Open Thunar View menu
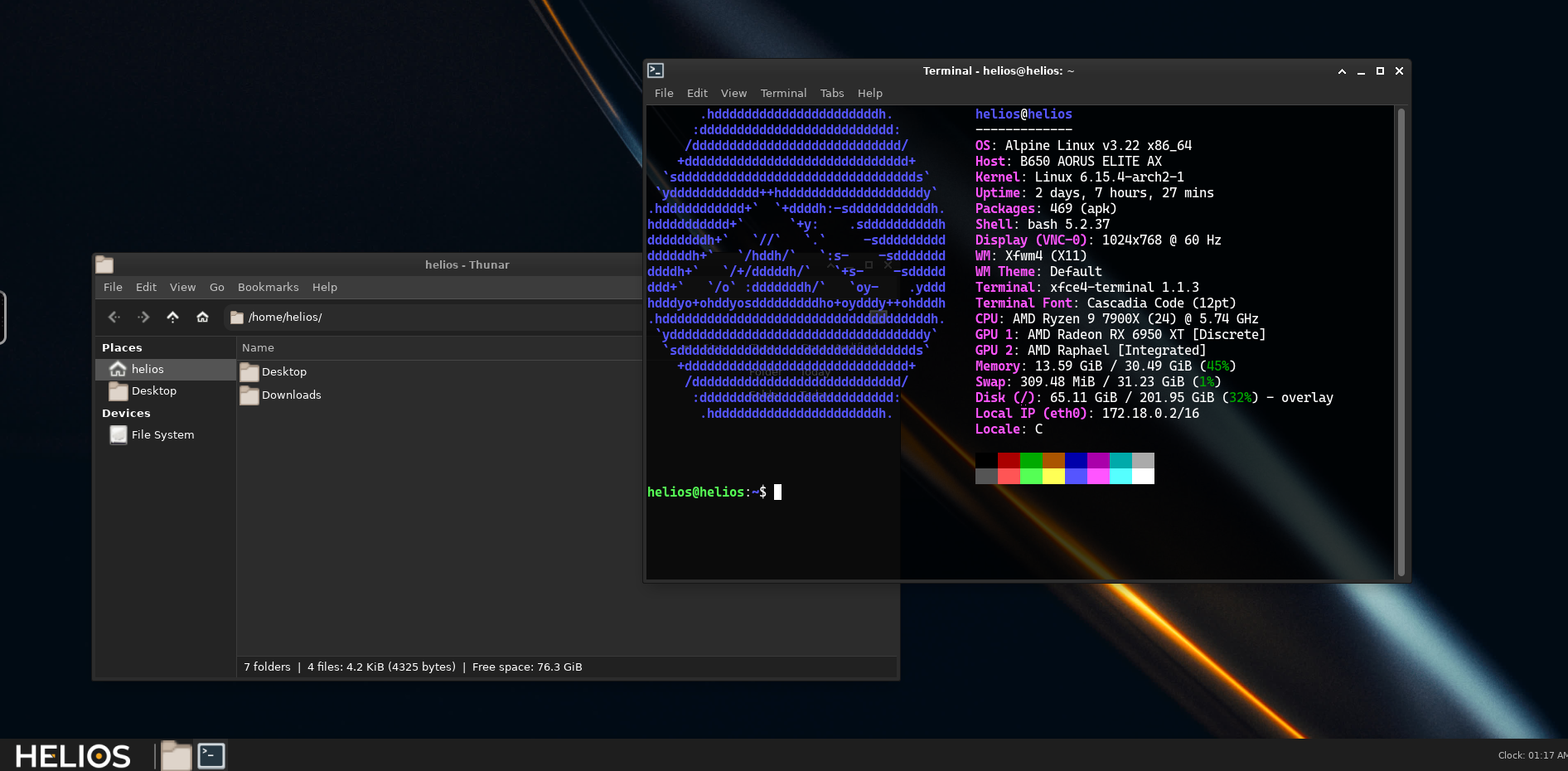 pos(182,287)
